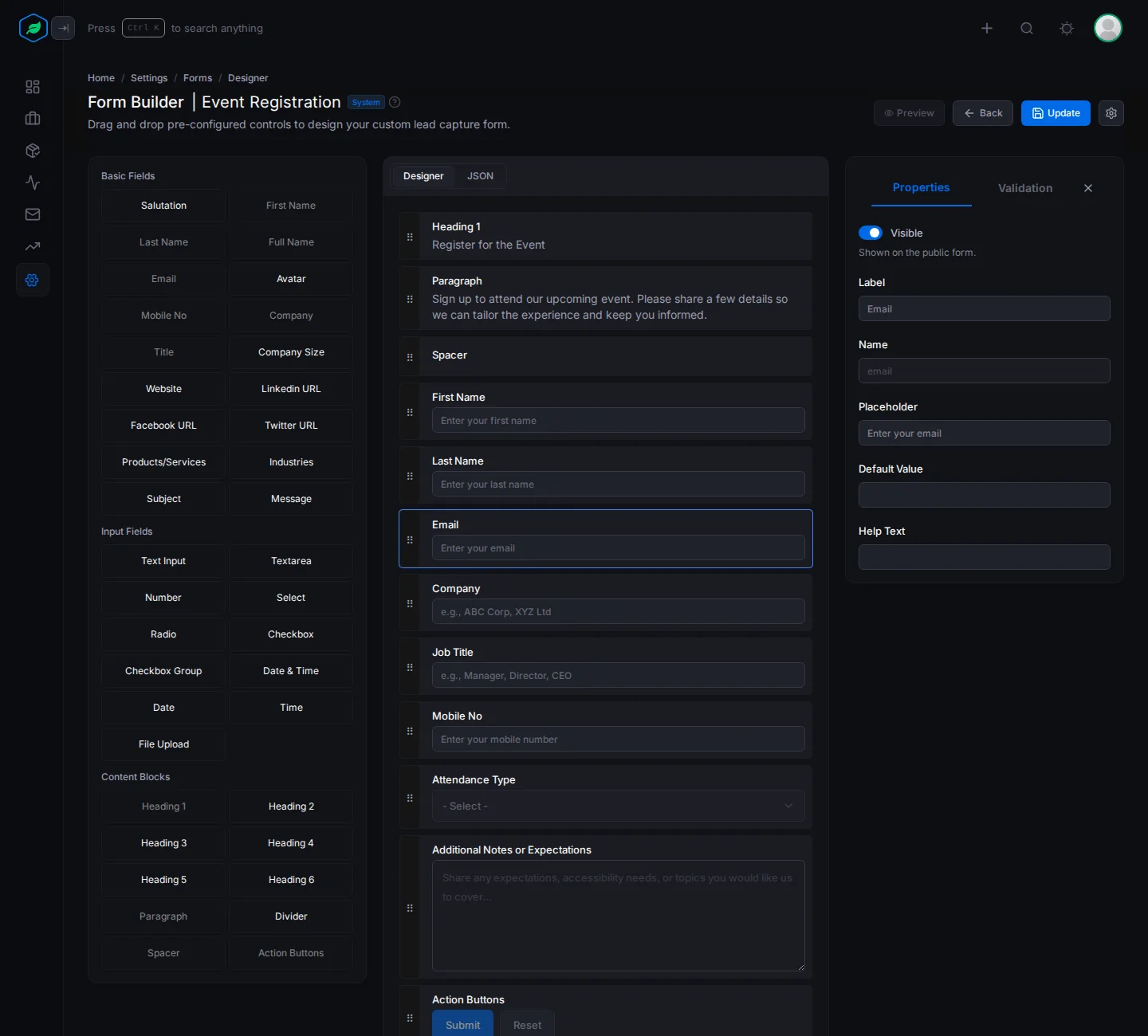The width and height of the screenshot is (1148, 1036).
Task: Open form settings gear next to Update
Action: pyautogui.click(x=1111, y=113)
